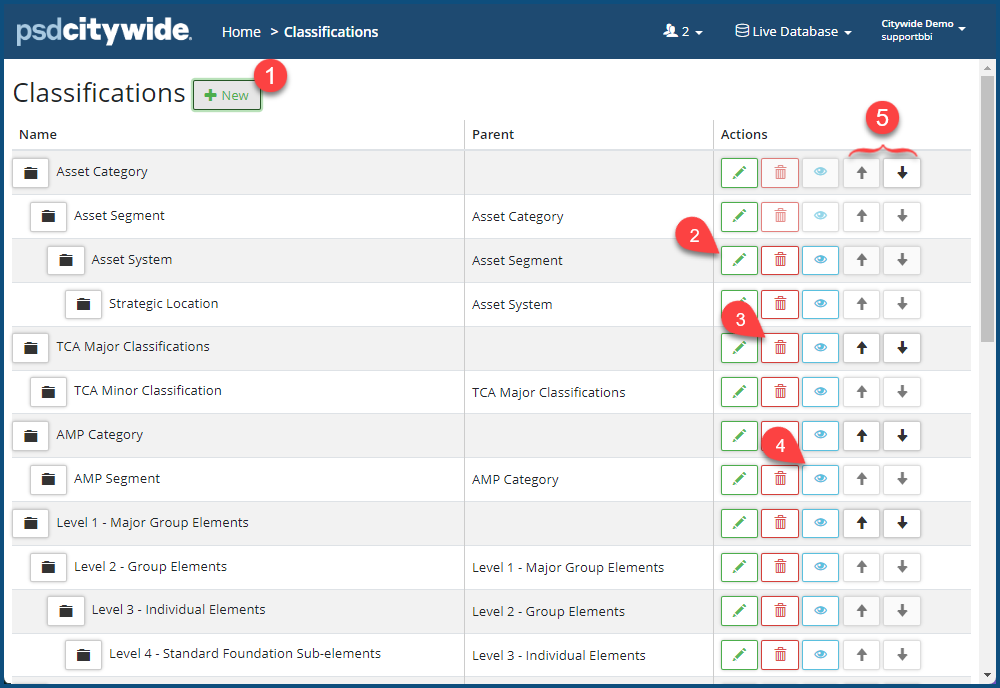
Task: Click the New classification button
Action: (x=226, y=96)
